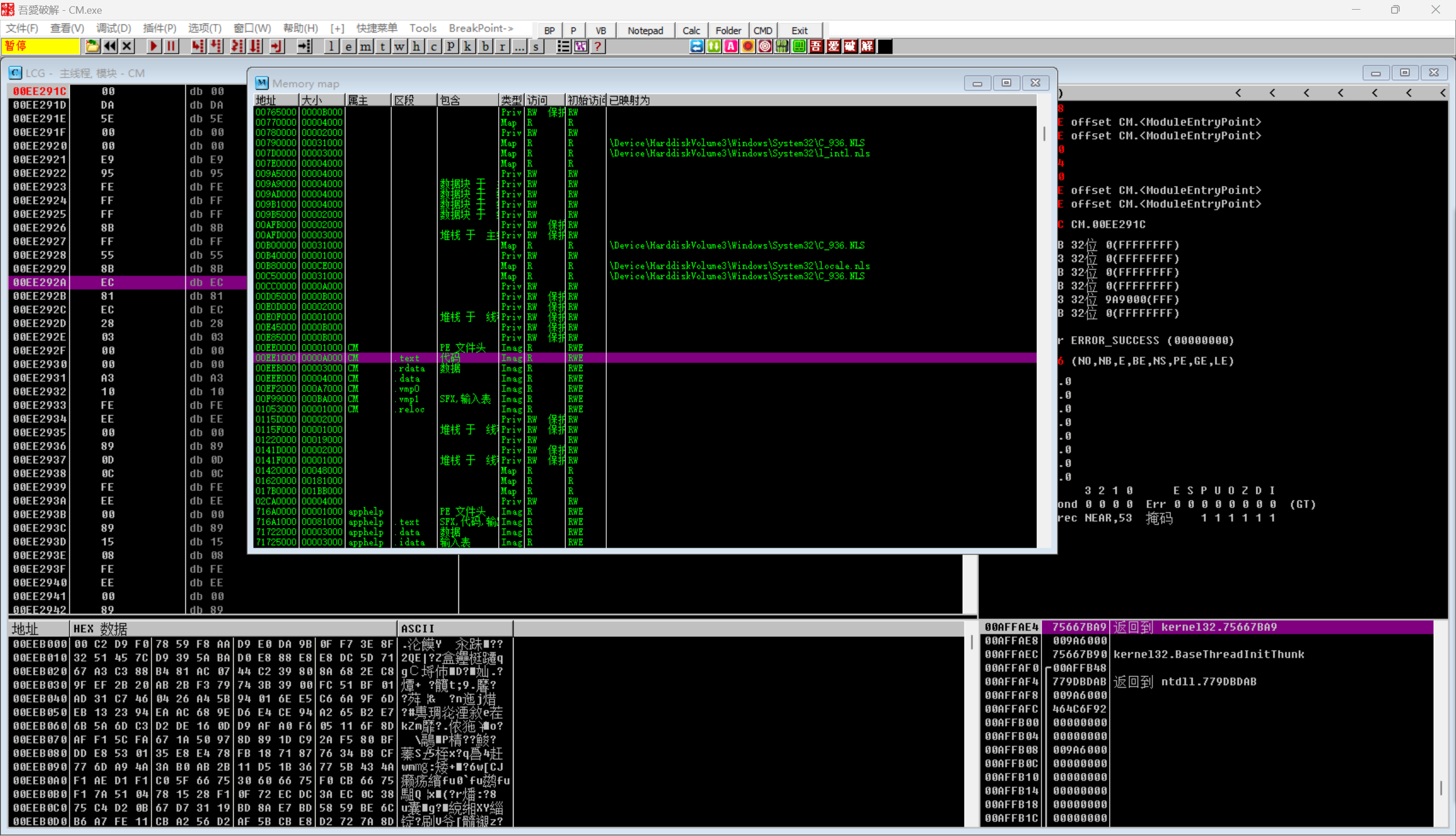Click the CMD shortcut button

763,31
